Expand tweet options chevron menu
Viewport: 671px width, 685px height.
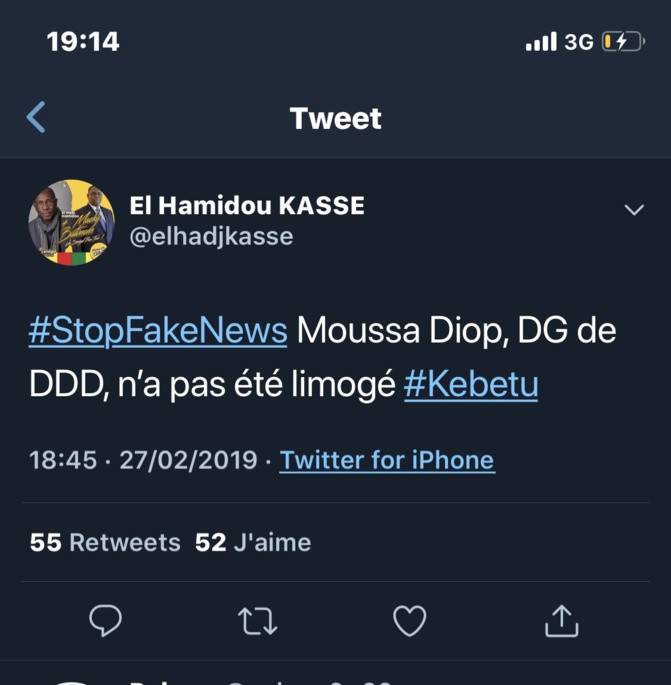click(x=634, y=210)
